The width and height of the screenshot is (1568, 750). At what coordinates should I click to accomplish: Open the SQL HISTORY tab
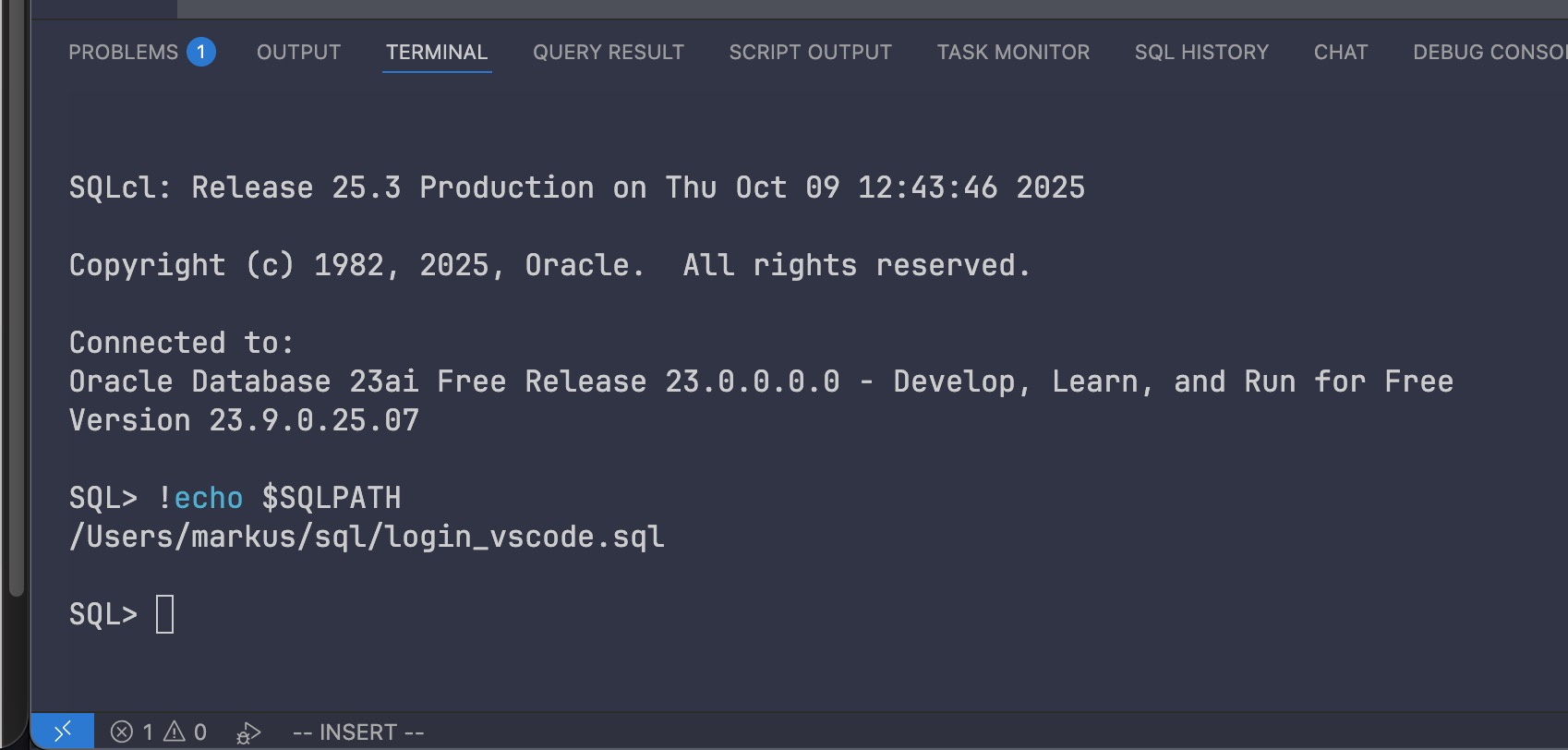1201,52
